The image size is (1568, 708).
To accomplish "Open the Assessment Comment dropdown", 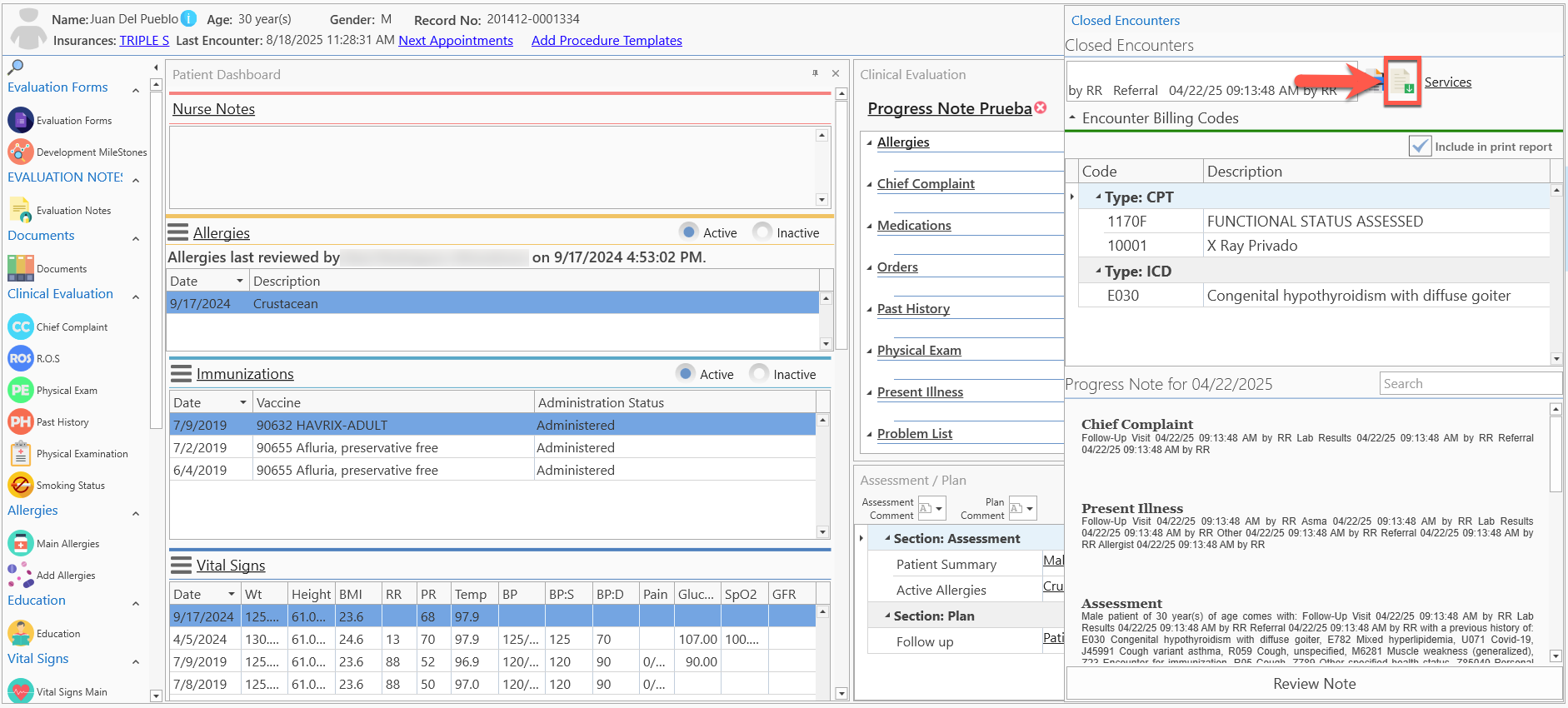I will click(931, 508).
